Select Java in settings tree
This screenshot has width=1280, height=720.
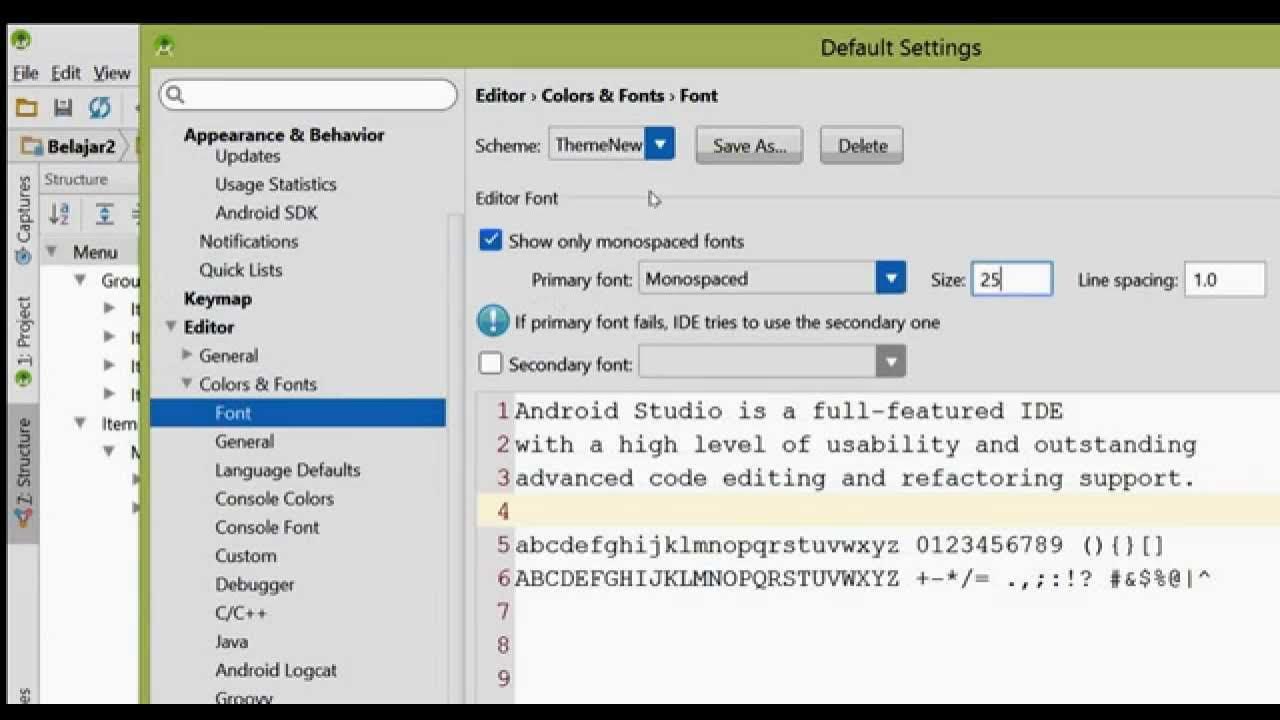(x=231, y=641)
